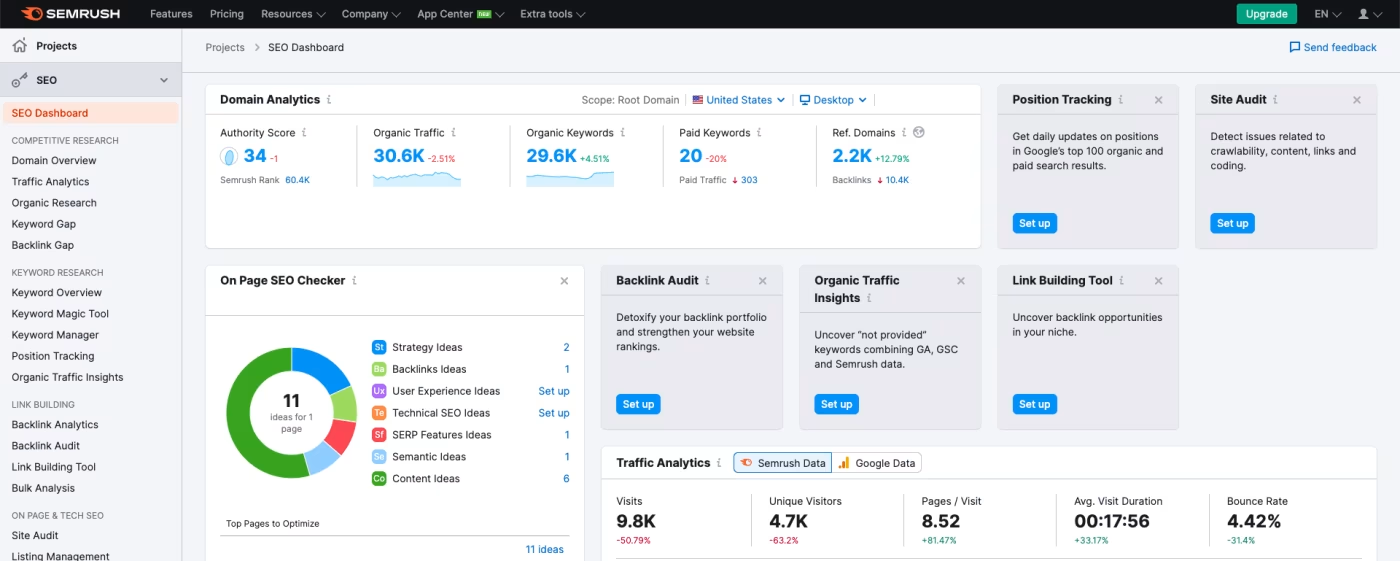
Task: Close the Backlink Audit card
Action: tap(762, 281)
